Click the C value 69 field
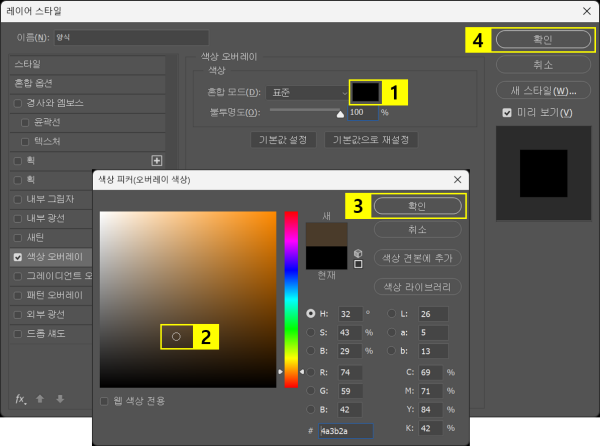600x446 pixels. coord(430,373)
